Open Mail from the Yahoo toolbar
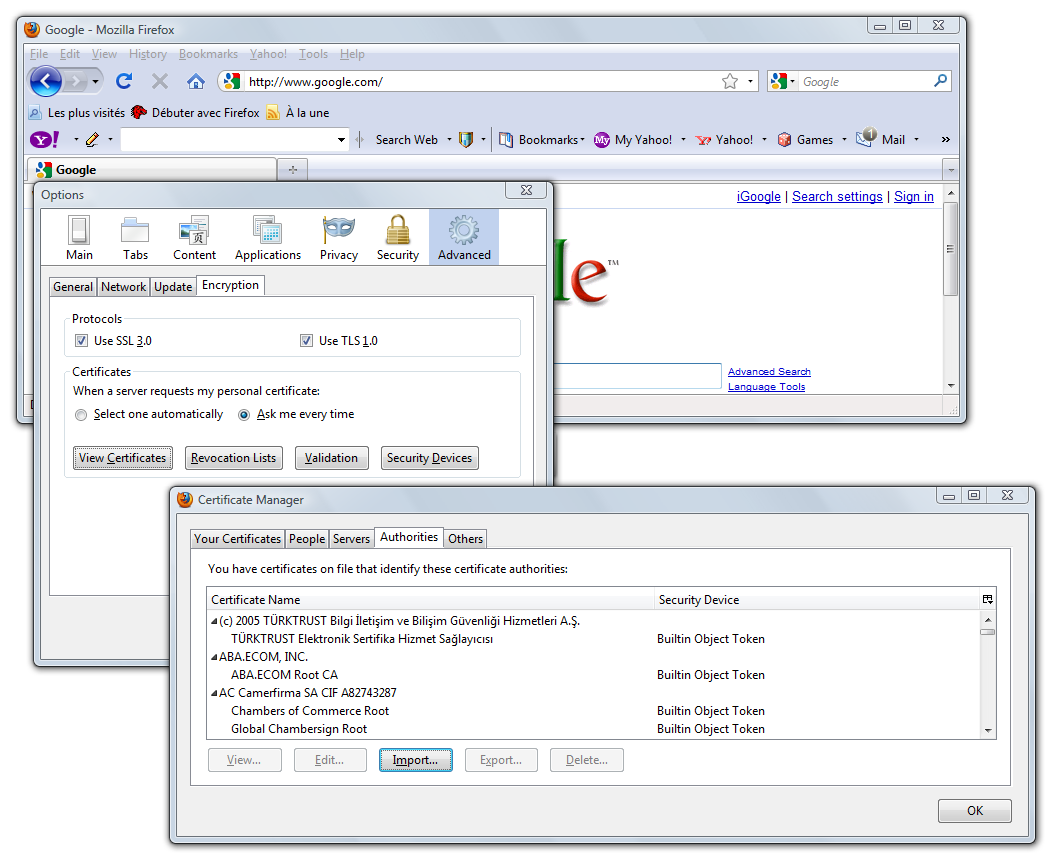The height and width of the screenshot is (861, 1053). [880, 139]
